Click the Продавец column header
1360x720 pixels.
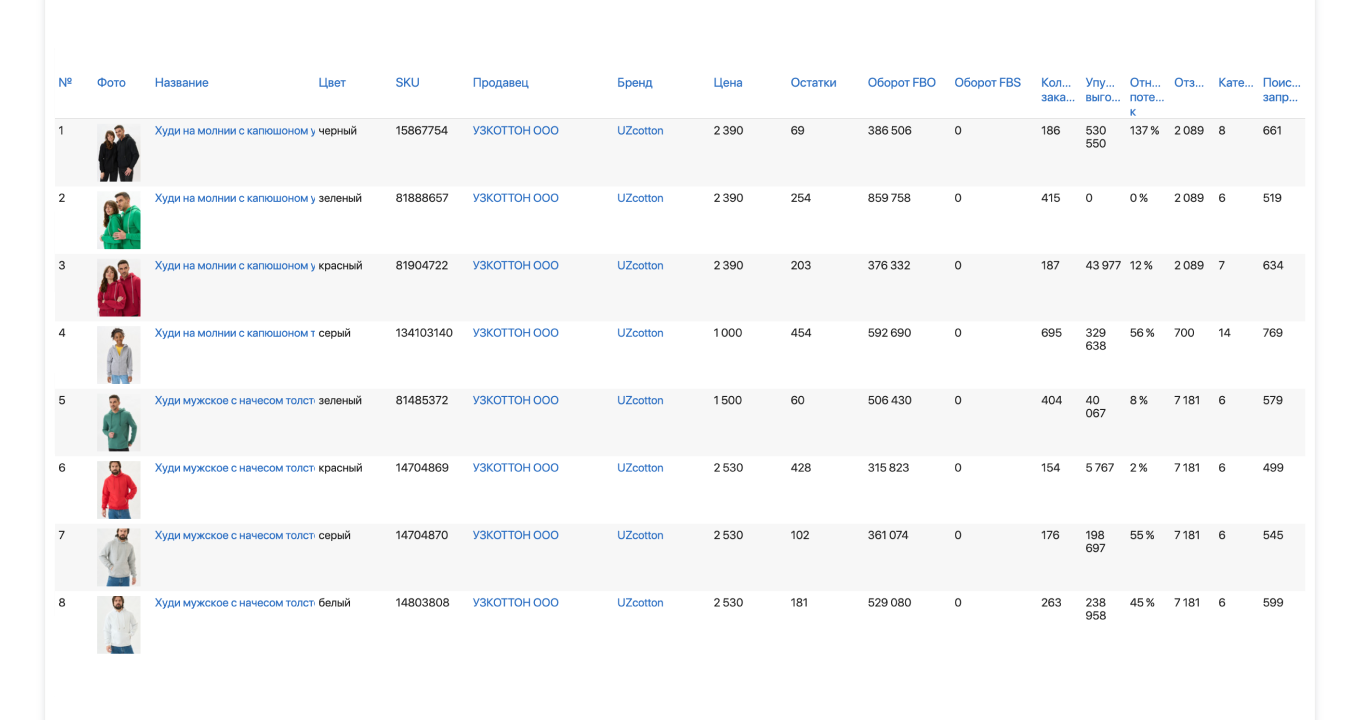pyautogui.click(x=500, y=83)
